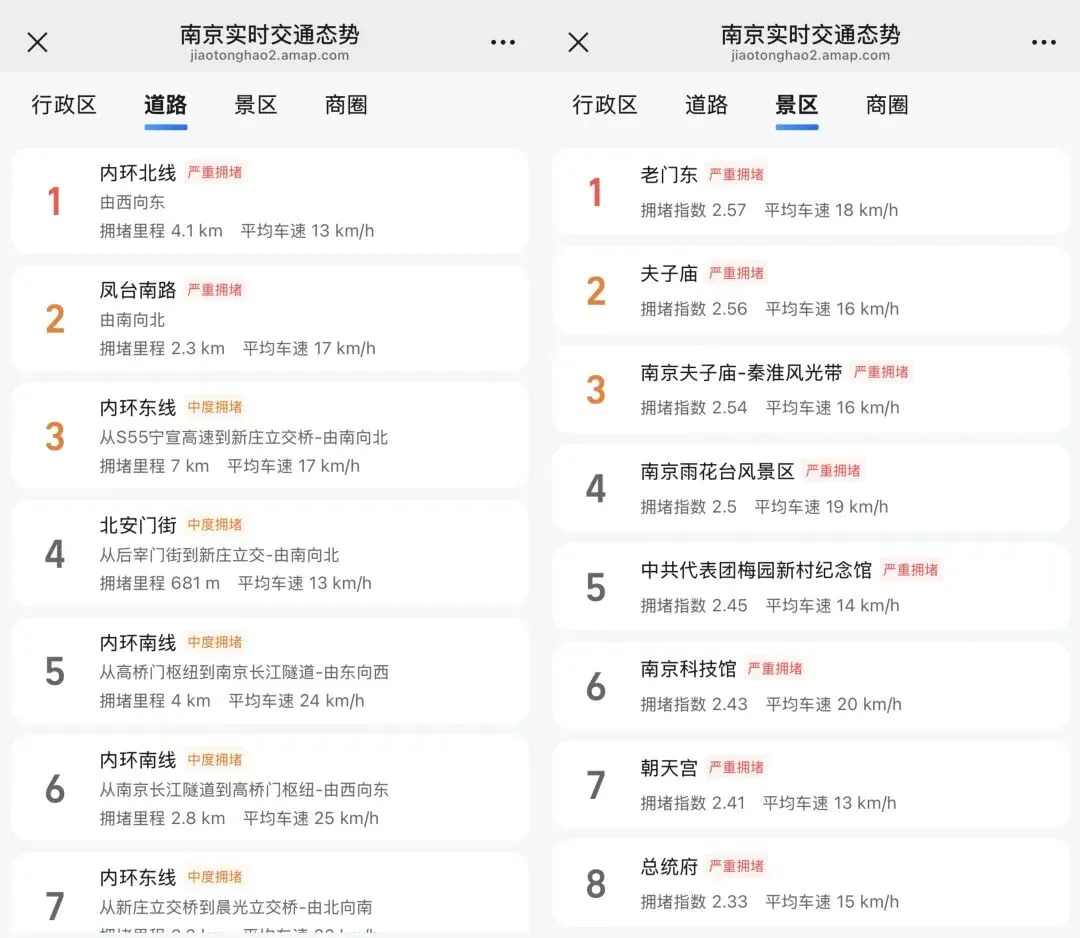This screenshot has height=938, width=1080.
Task: Open the 北安门街 road entry
Action: tap(270, 553)
